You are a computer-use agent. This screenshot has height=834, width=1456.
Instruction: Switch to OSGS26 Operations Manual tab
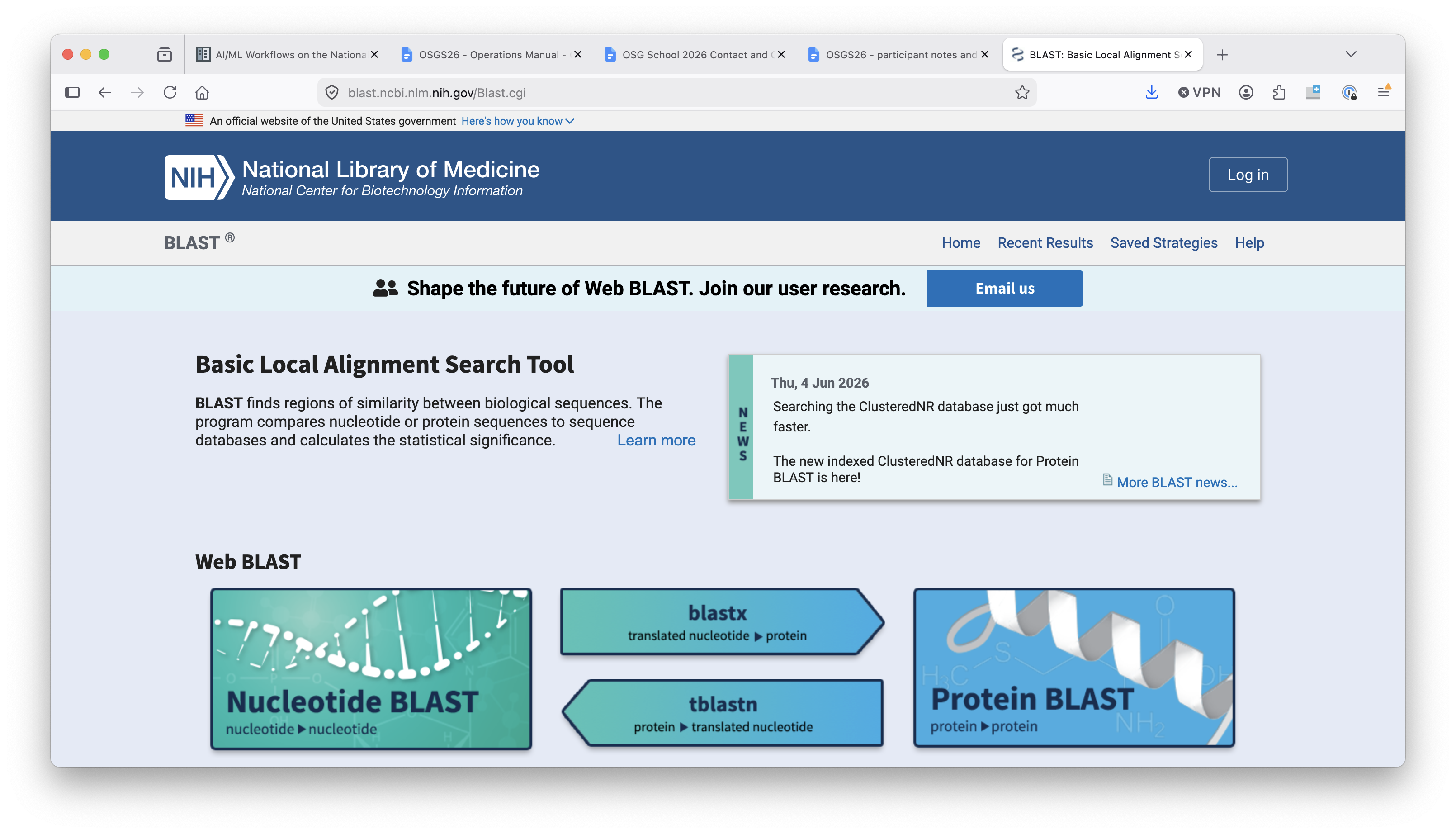490,54
